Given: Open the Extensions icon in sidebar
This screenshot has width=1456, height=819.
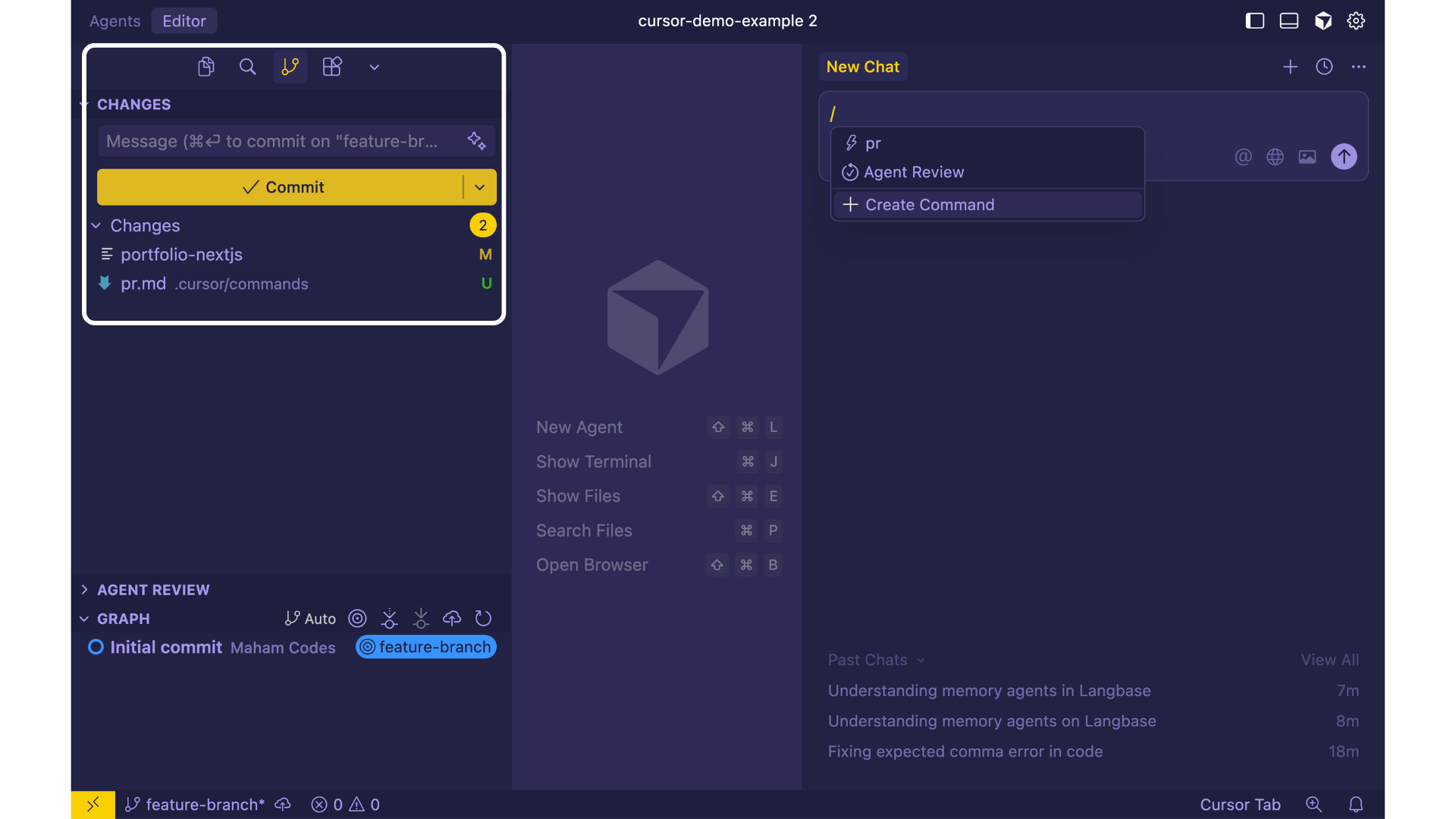Looking at the screenshot, I should (332, 67).
